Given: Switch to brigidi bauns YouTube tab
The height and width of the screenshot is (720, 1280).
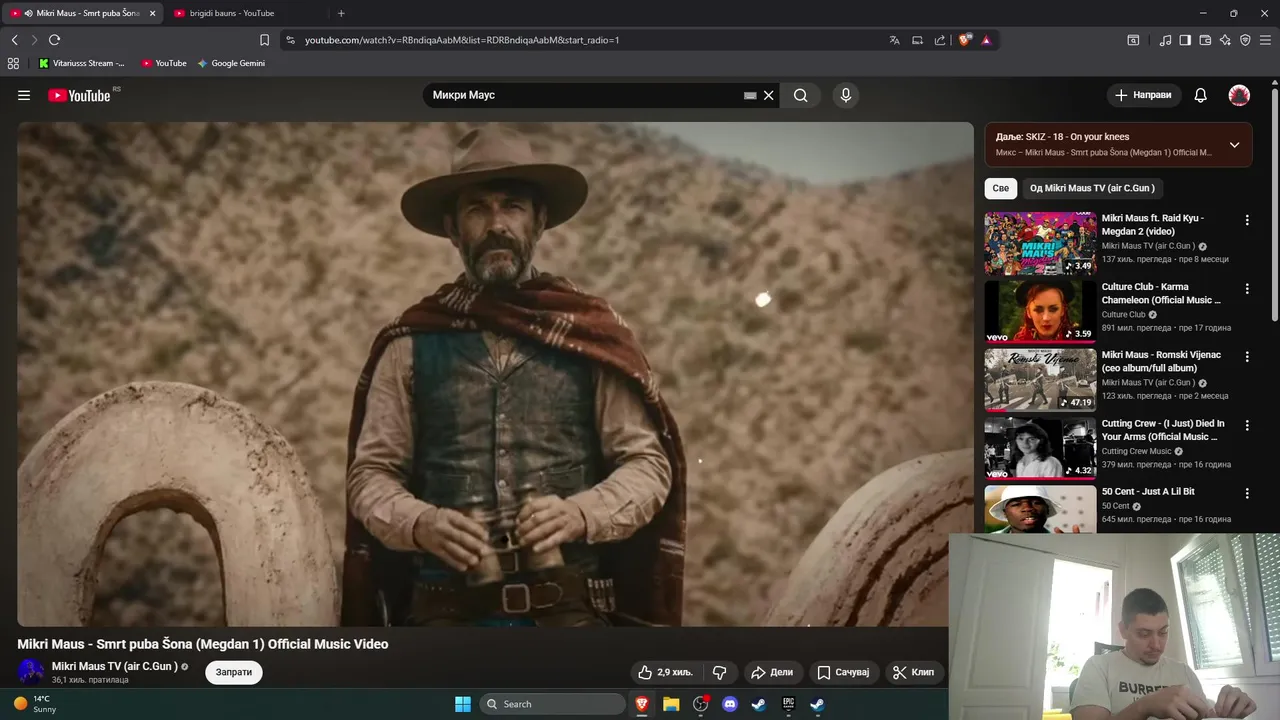Looking at the screenshot, I should click(231, 13).
